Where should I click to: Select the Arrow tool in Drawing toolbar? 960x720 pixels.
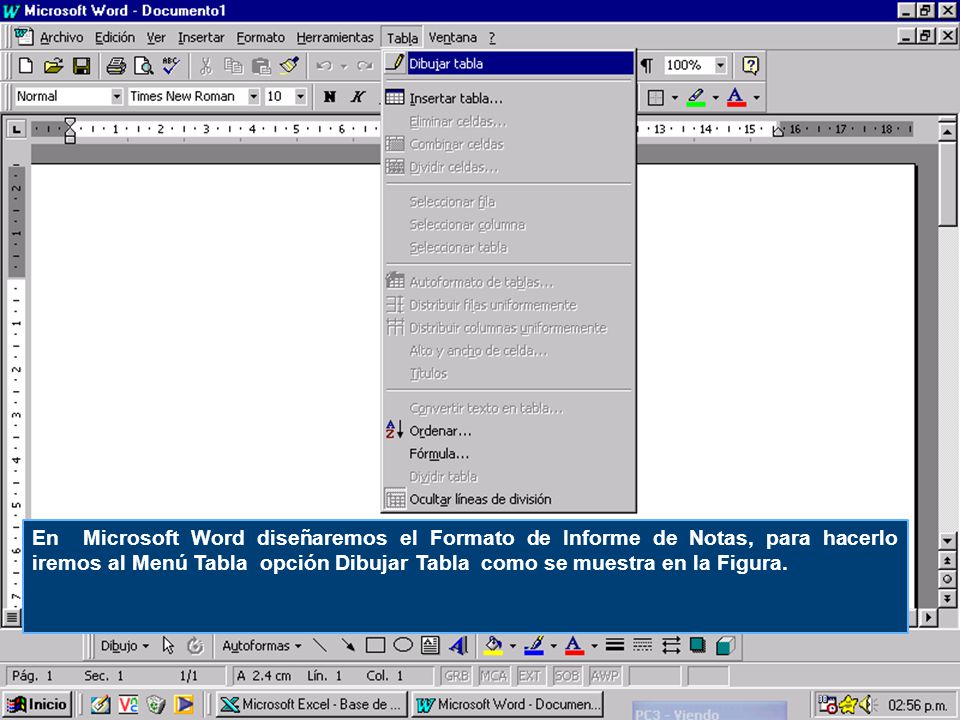pos(348,645)
